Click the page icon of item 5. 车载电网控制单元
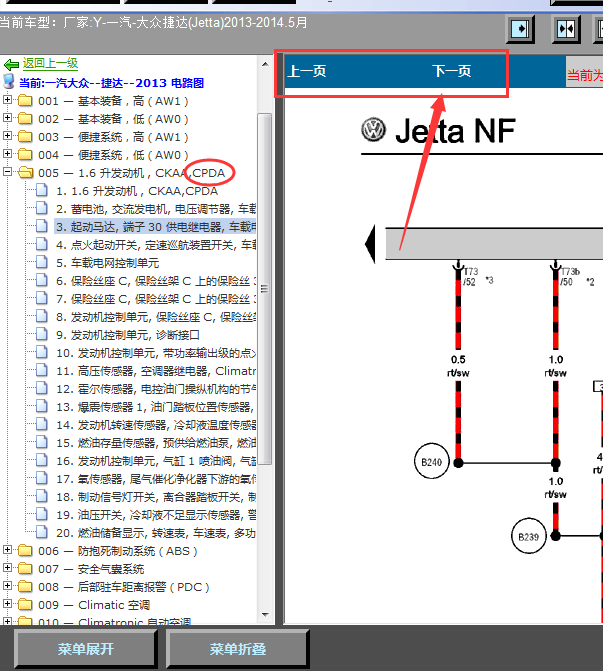This screenshot has width=603, height=671. tap(42, 262)
